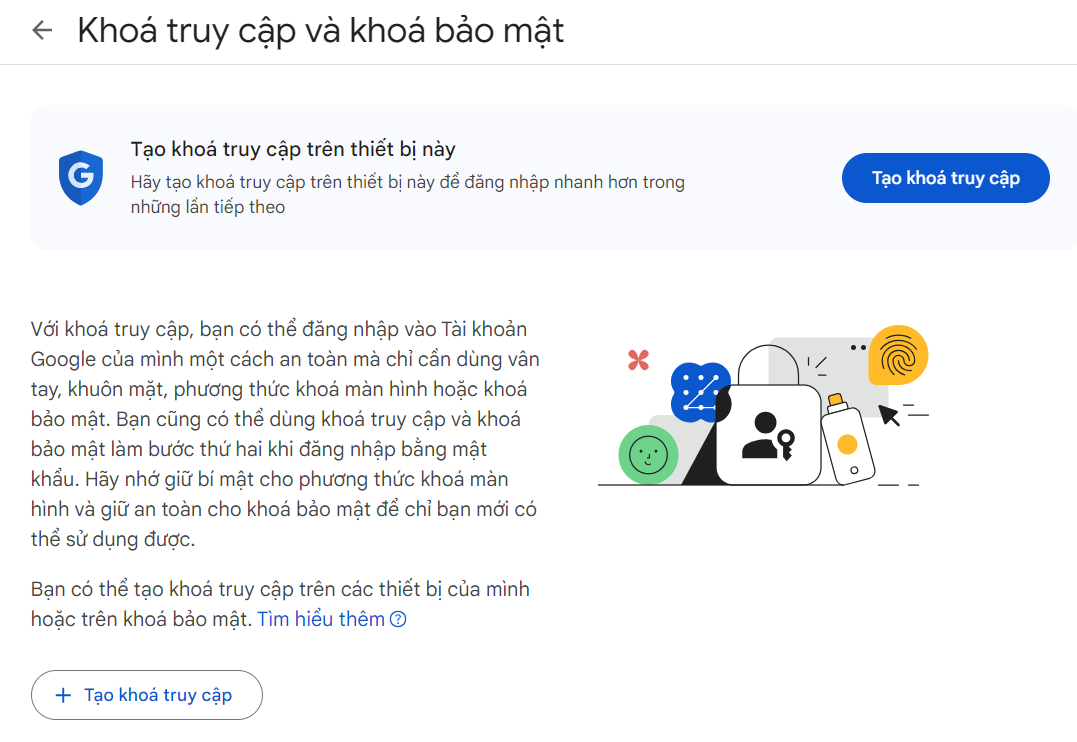Open the "Tìm hiểu thêm" link
This screenshot has width=1077, height=742.
point(321,620)
